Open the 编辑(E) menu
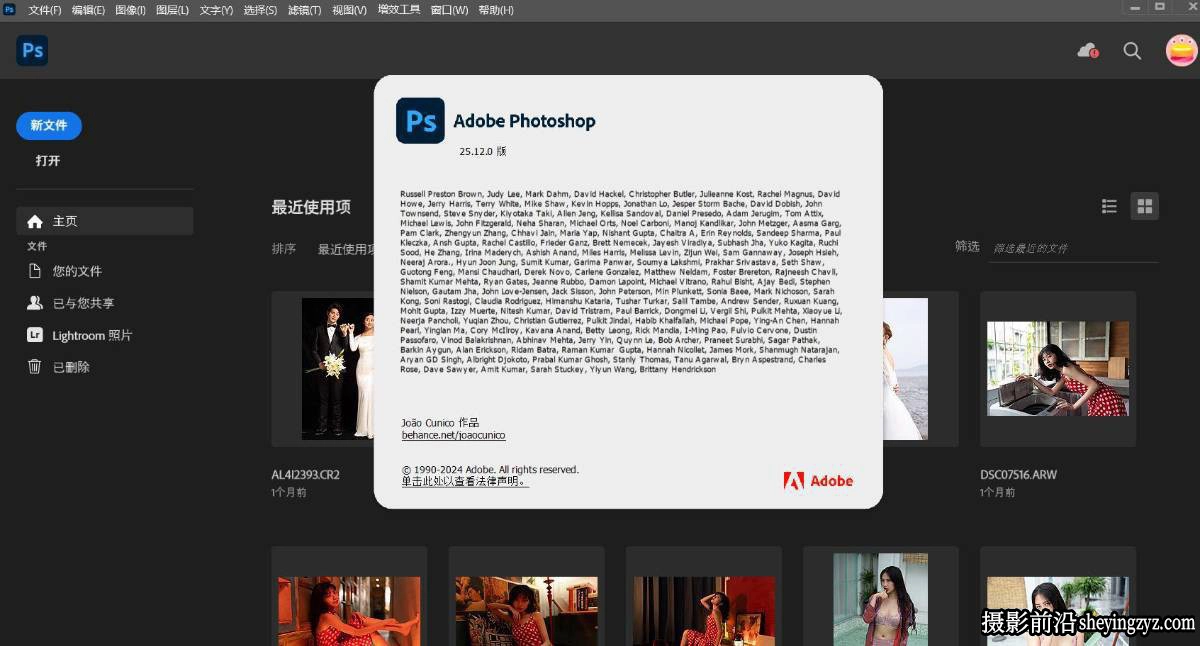 [x=88, y=10]
